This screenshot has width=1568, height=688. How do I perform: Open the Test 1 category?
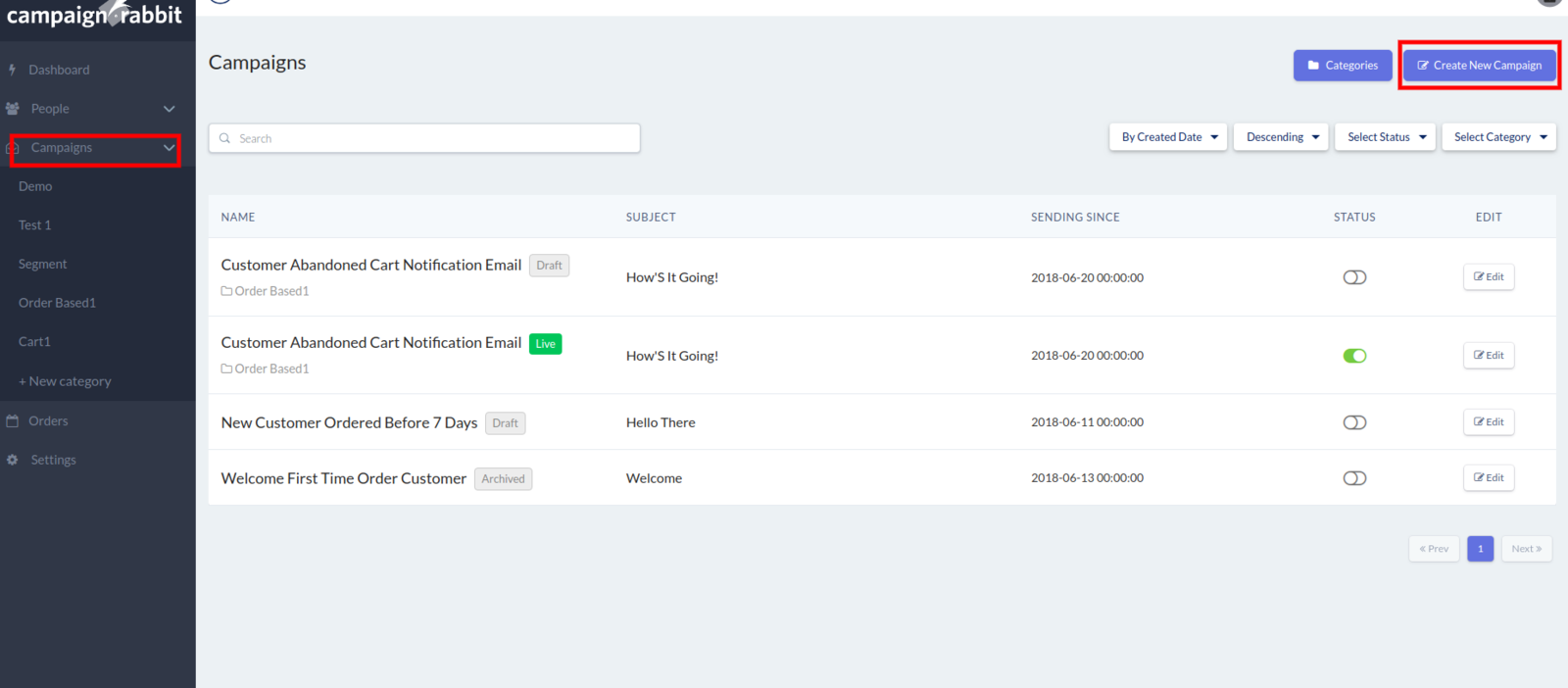tap(34, 225)
